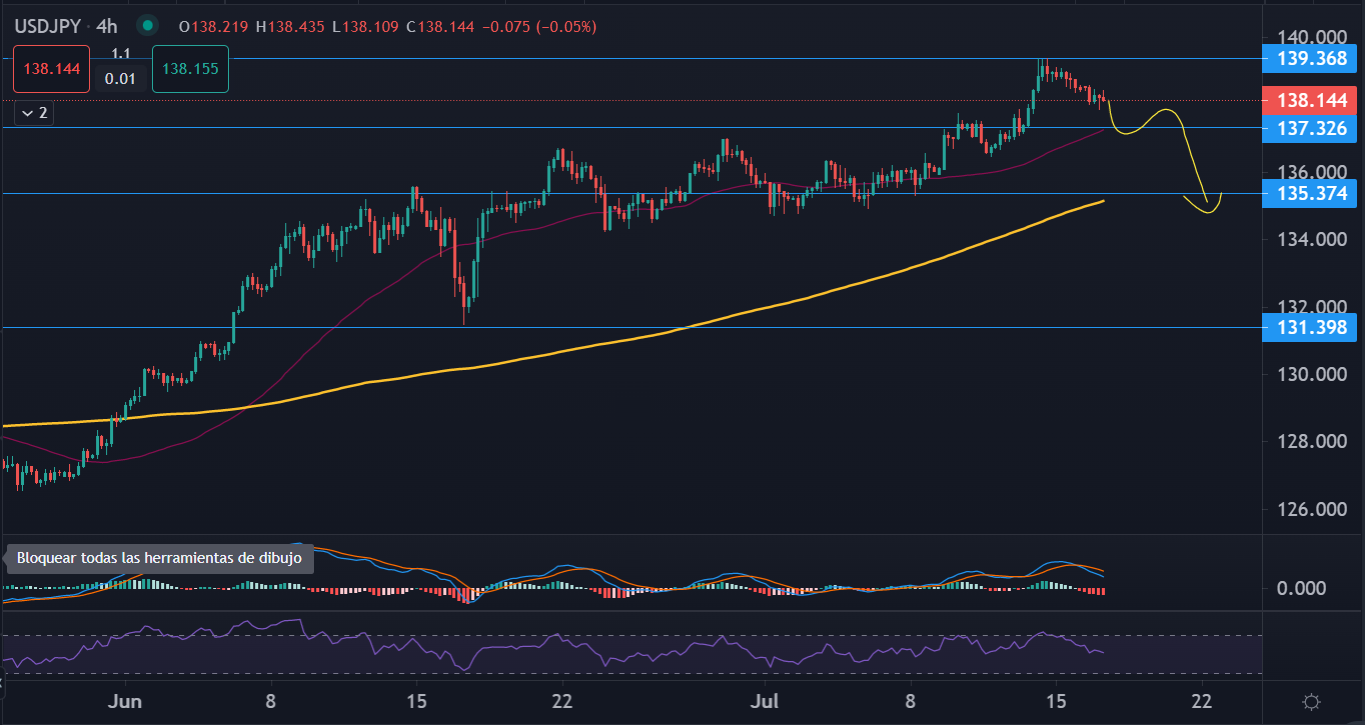Click the spread value 0.01
The width and height of the screenshot is (1365, 725).
119,77
